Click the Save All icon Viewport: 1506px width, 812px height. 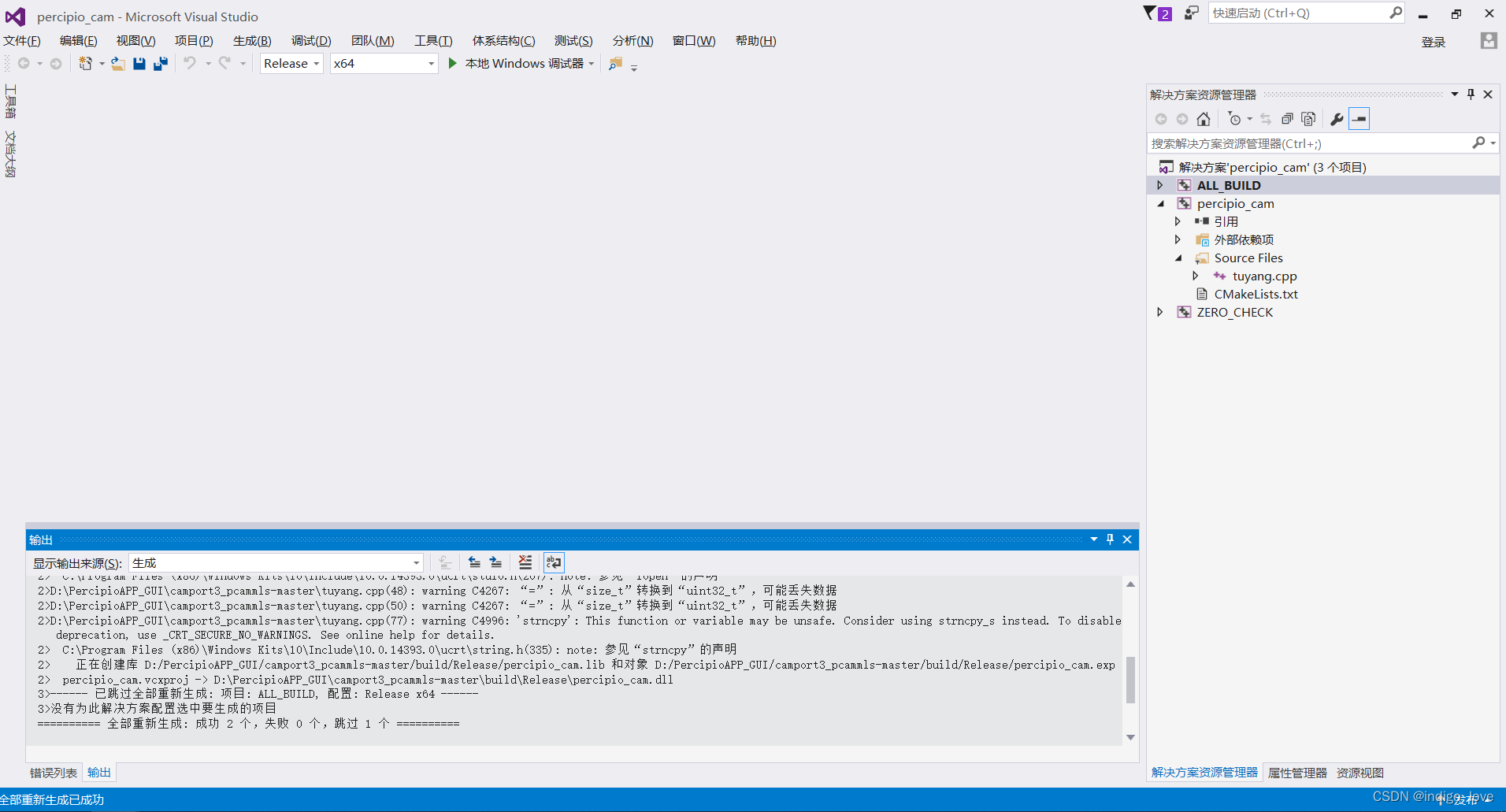(x=161, y=64)
